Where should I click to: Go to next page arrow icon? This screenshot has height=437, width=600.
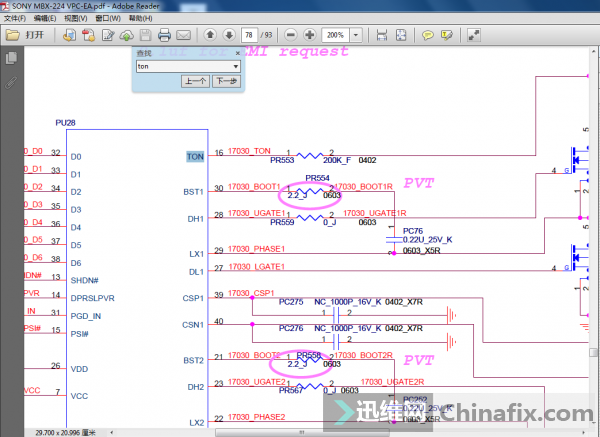point(229,35)
